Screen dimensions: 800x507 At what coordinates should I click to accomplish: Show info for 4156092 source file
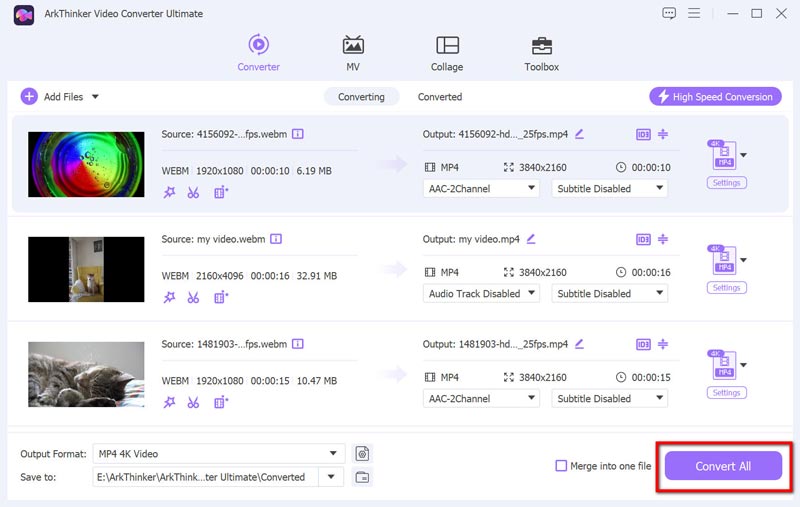coord(297,134)
